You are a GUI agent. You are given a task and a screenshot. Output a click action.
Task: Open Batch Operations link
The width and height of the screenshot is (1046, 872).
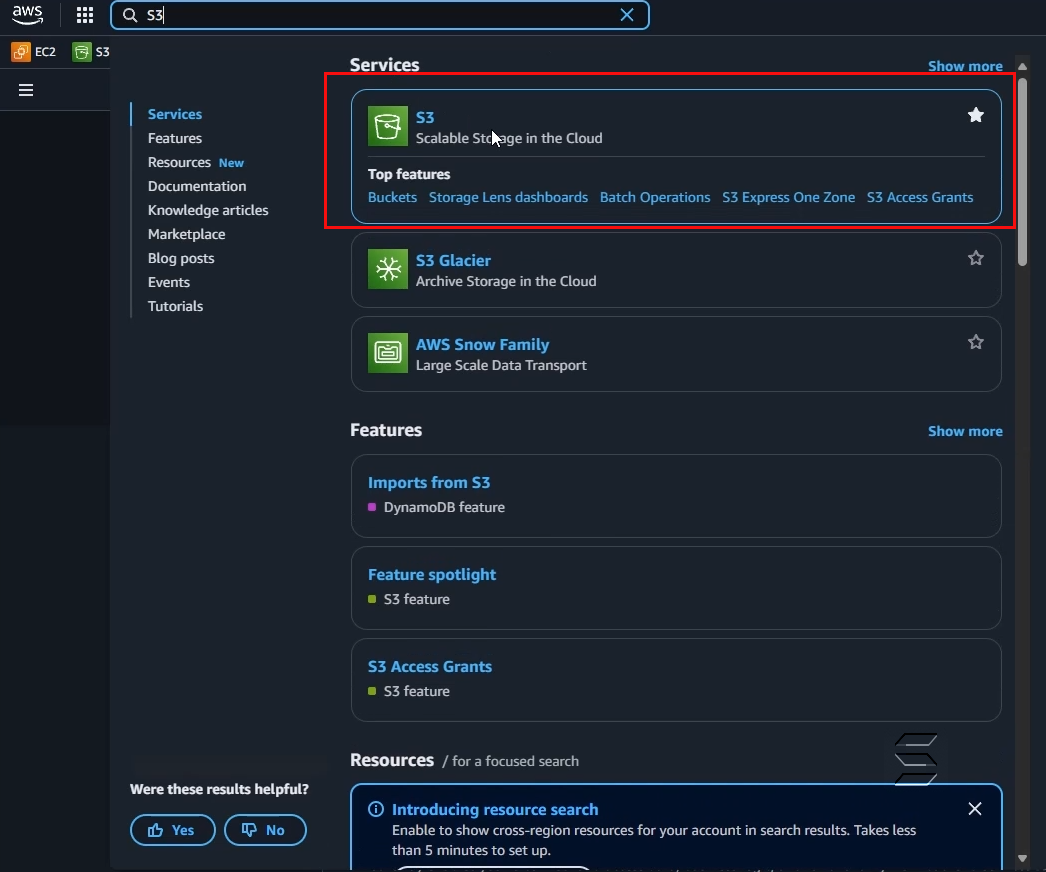pyautogui.click(x=655, y=197)
